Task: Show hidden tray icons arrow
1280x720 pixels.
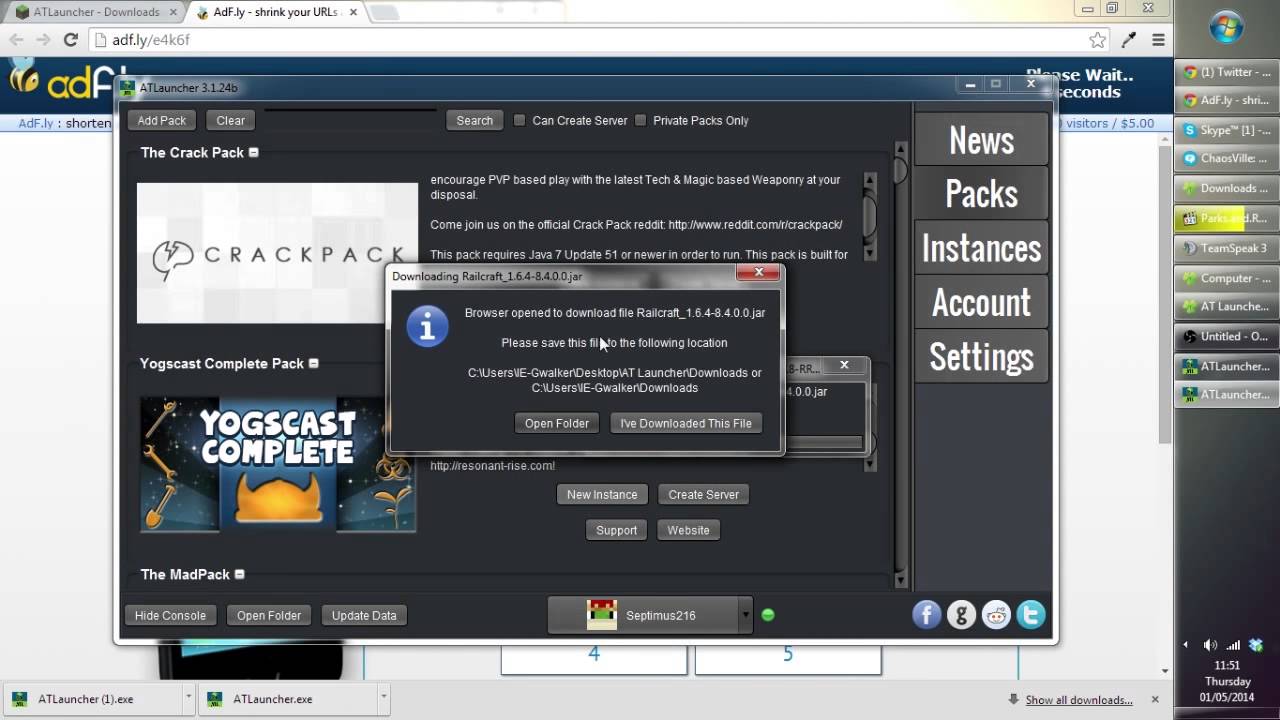Action: click(x=1186, y=645)
